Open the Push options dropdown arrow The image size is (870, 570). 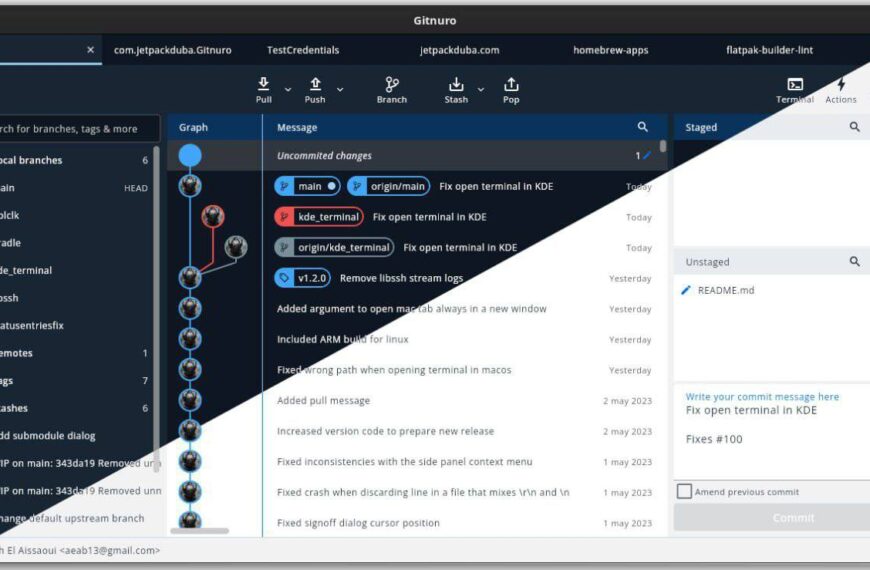340,89
